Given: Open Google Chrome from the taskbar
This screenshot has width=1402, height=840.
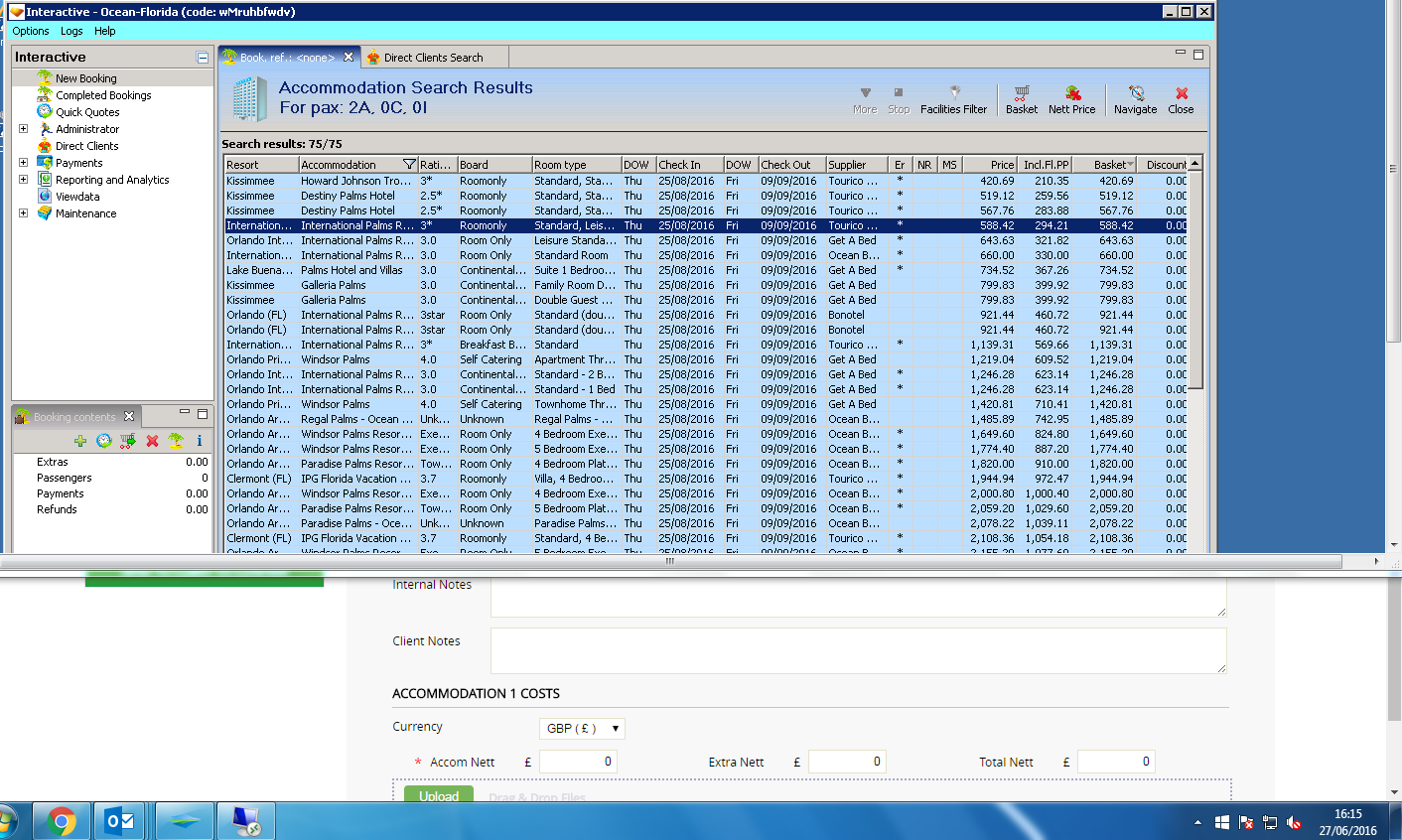Looking at the screenshot, I should (62, 821).
